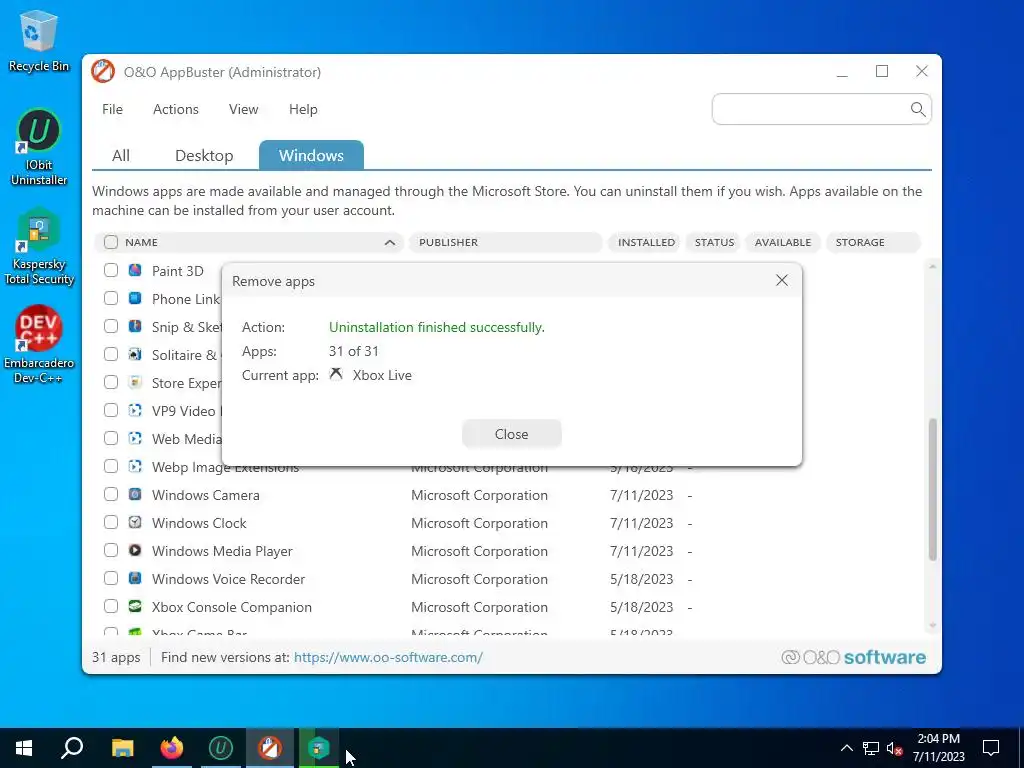Click the Paint 3D app icon
This screenshot has height=768, width=1024.
pos(135,270)
